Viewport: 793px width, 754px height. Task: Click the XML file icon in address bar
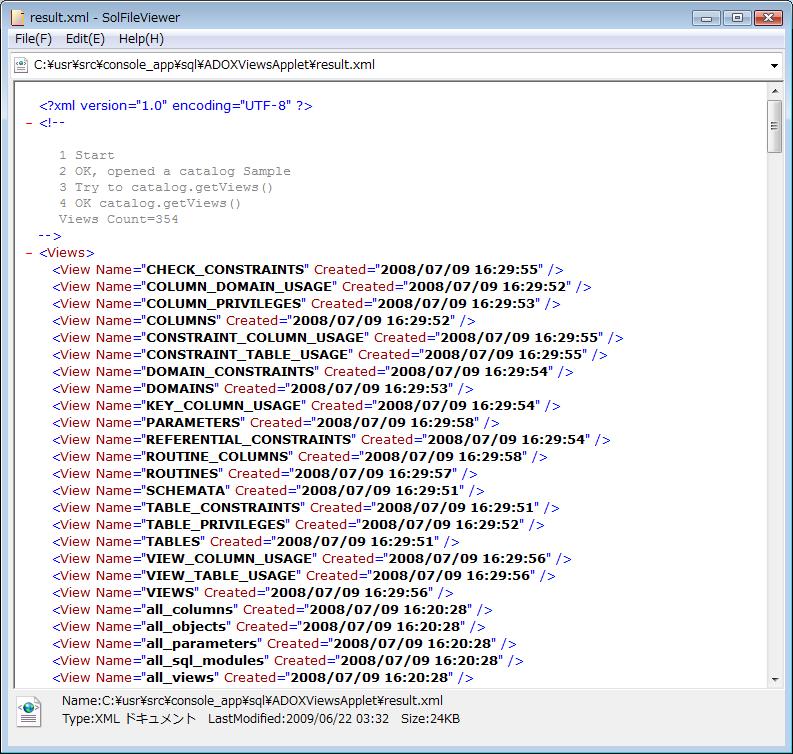tap(21, 65)
